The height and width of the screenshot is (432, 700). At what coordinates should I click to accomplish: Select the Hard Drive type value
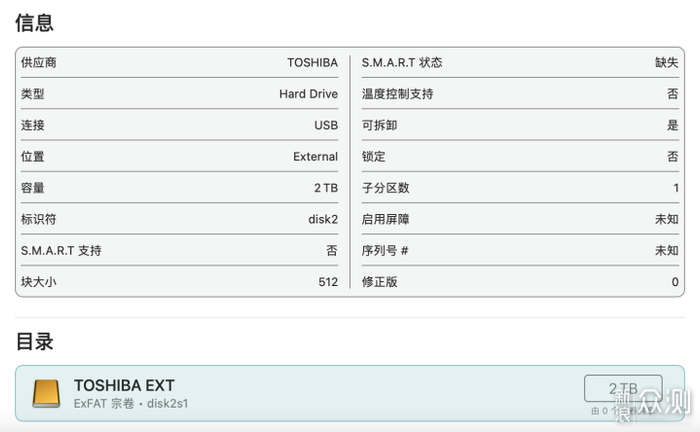[308, 94]
